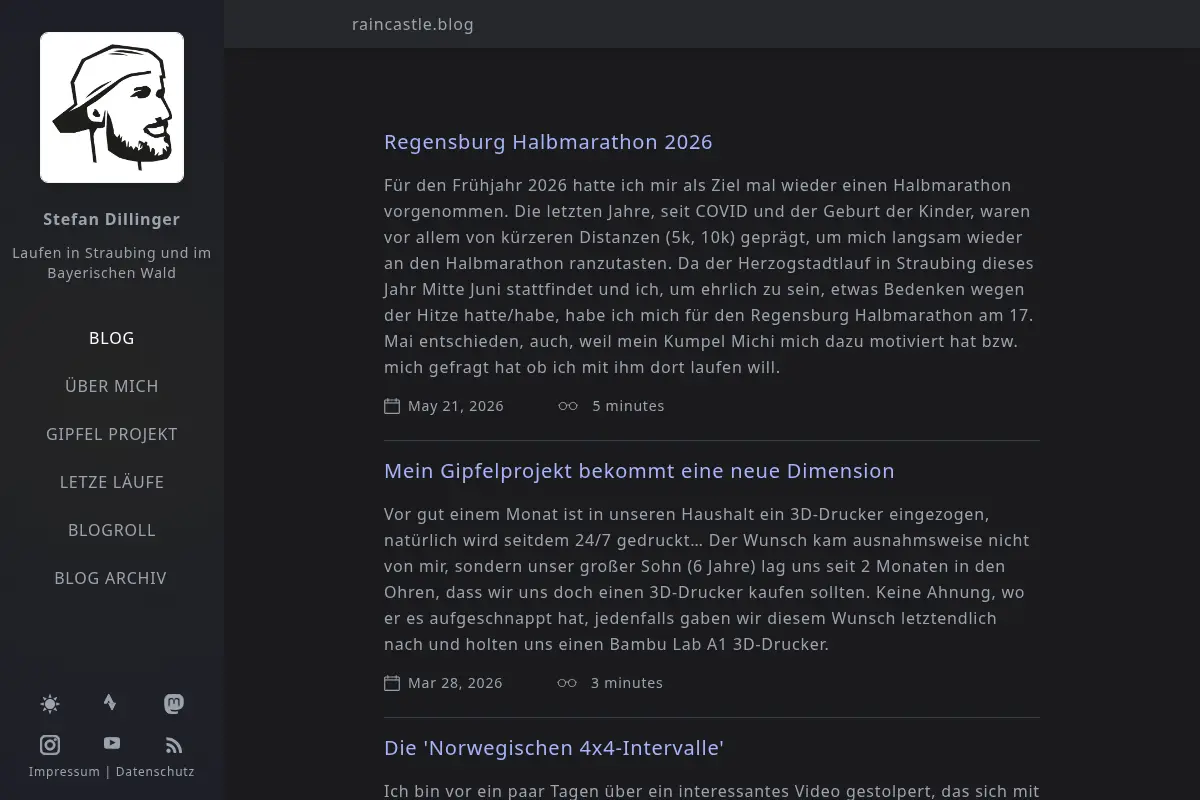1200x800 pixels.
Task: Open the ÜBER MICH page
Action: tap(112, 386)
